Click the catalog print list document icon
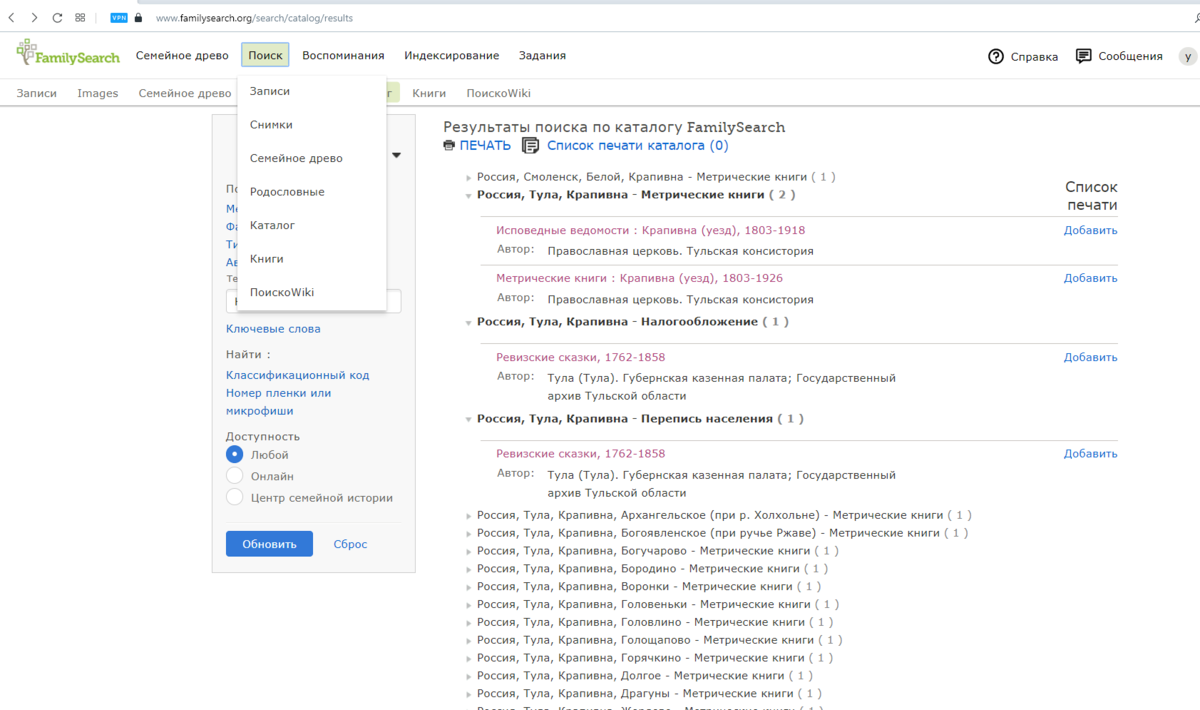Viewport: 1200px width, 710px height. (x=531, y=146)
